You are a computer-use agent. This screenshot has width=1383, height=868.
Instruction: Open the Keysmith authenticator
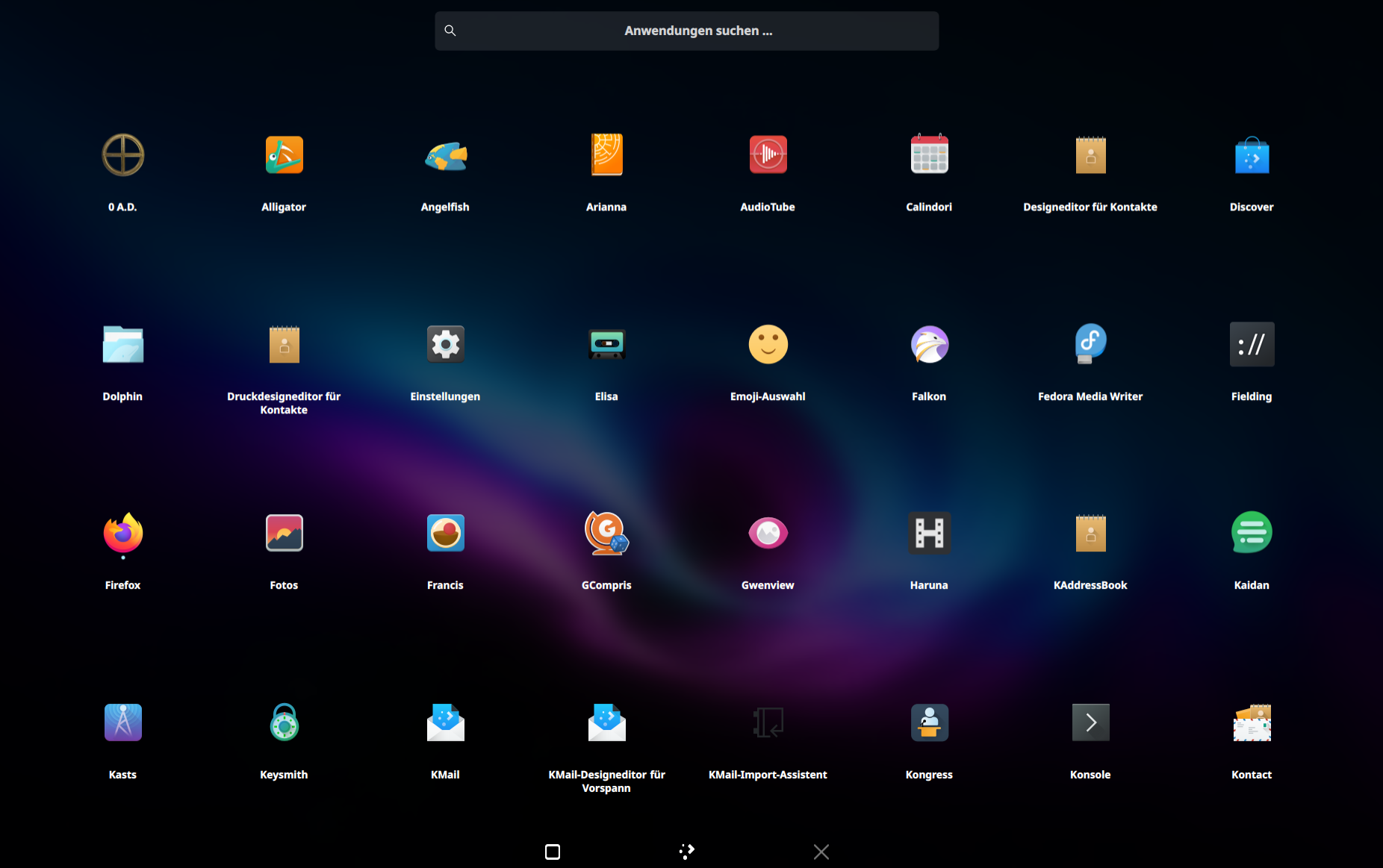click(285, 722)
